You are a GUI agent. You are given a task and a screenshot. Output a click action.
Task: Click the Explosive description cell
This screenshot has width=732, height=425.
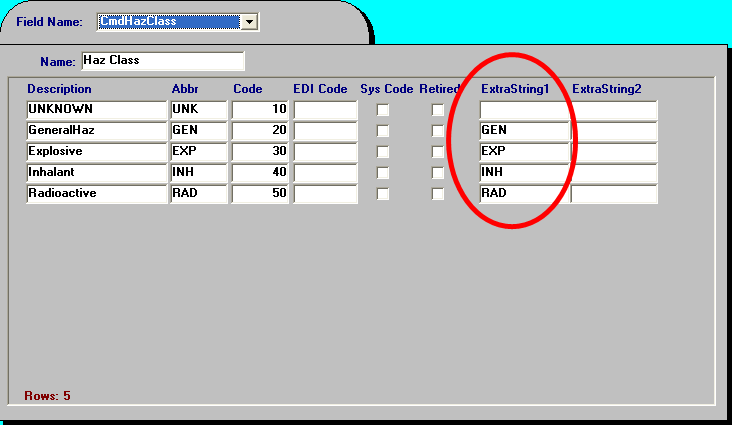97,152
